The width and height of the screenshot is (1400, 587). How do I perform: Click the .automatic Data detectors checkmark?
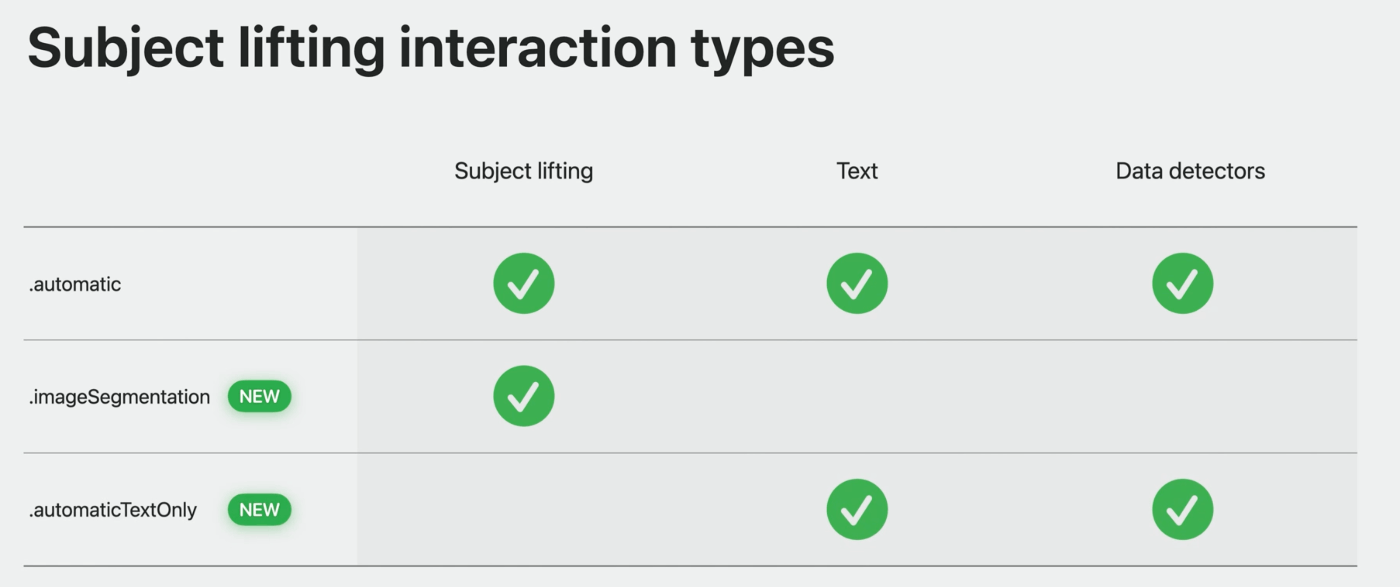click(x=1183, y=284)
